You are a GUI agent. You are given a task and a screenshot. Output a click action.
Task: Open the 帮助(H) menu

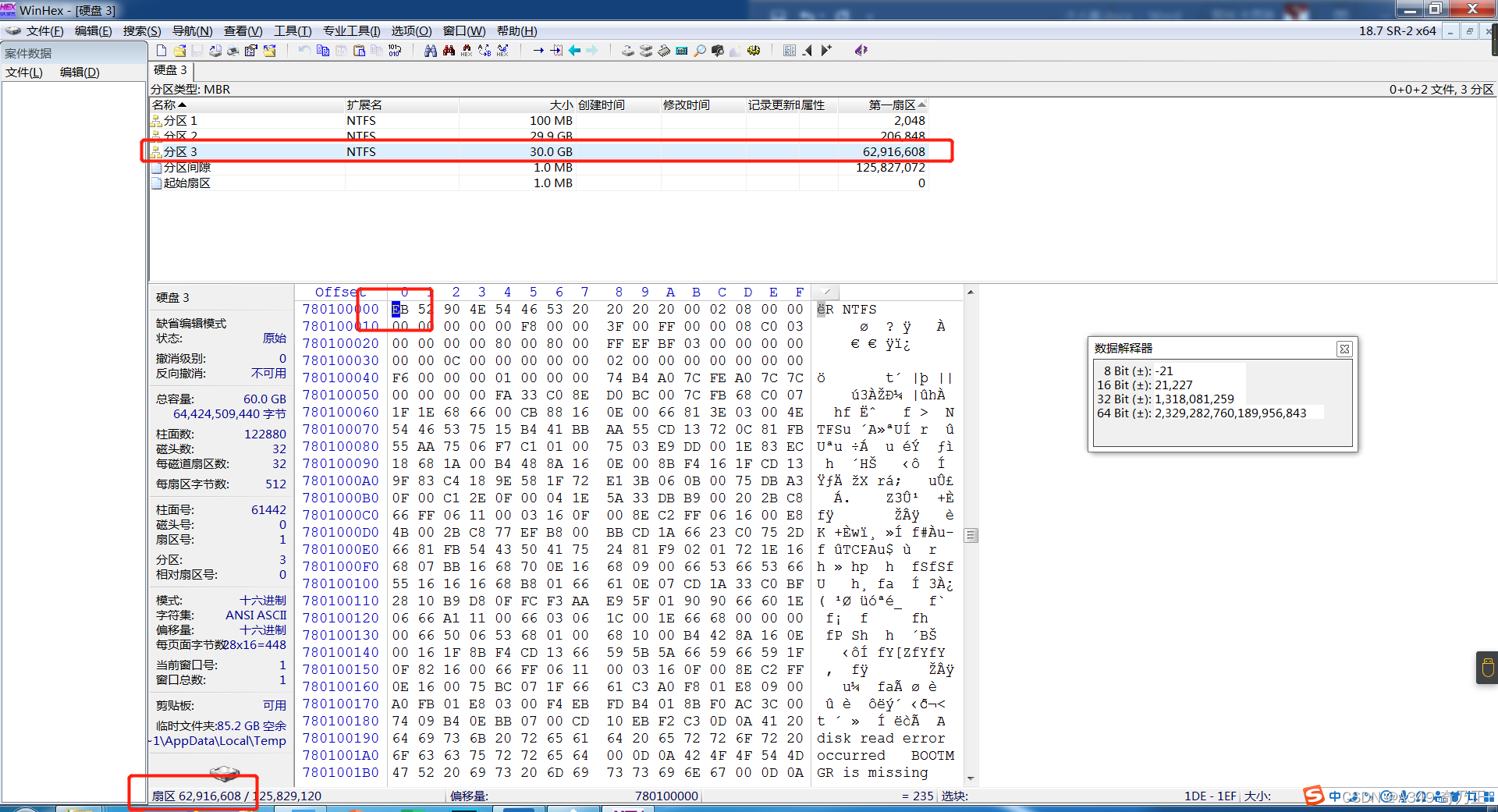click(x=517, y=31)
